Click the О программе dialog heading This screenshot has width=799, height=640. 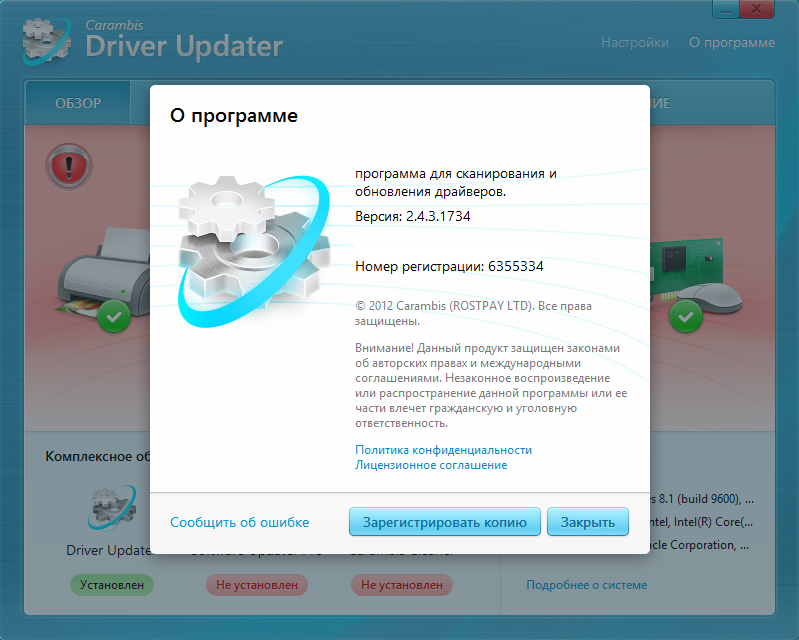(x=234, y=116)
